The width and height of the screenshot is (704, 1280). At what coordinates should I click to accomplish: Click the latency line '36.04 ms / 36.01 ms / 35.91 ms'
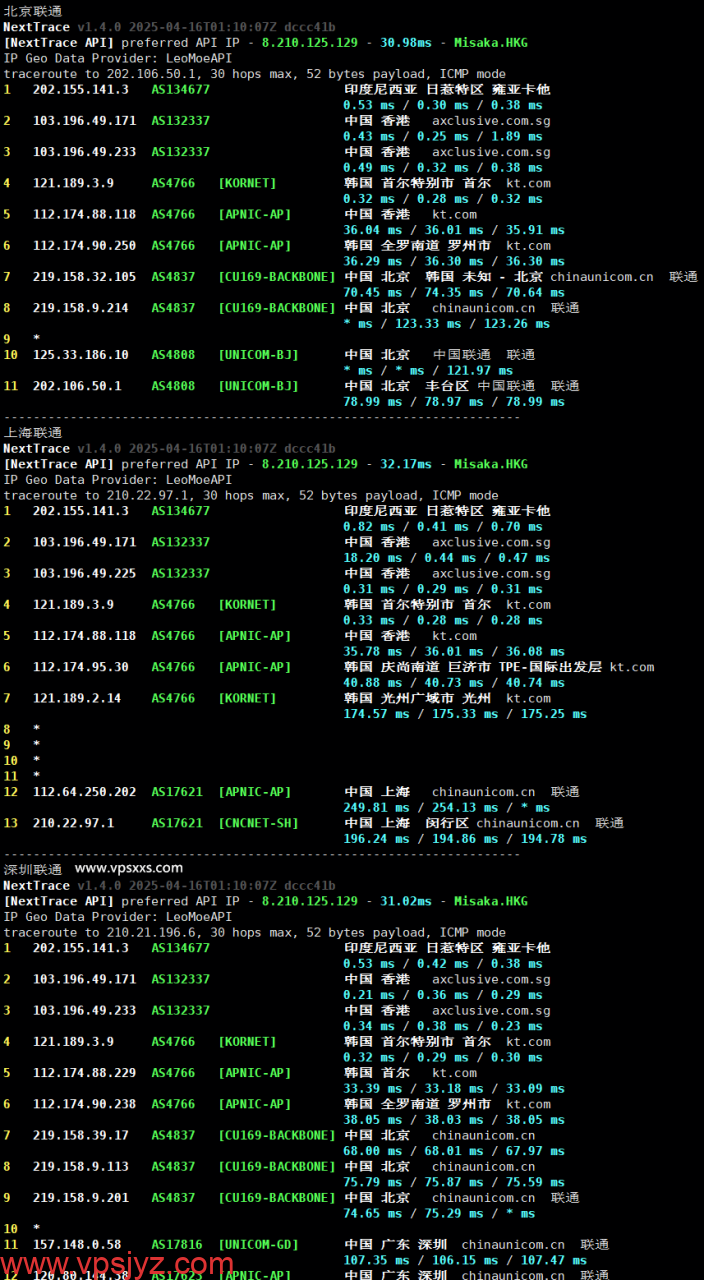click(x=454, y=230)
